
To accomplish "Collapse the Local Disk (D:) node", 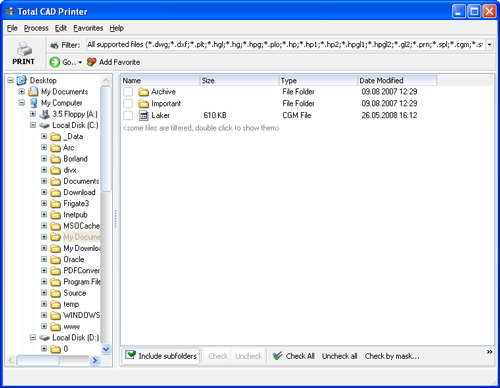I will 33,338.
